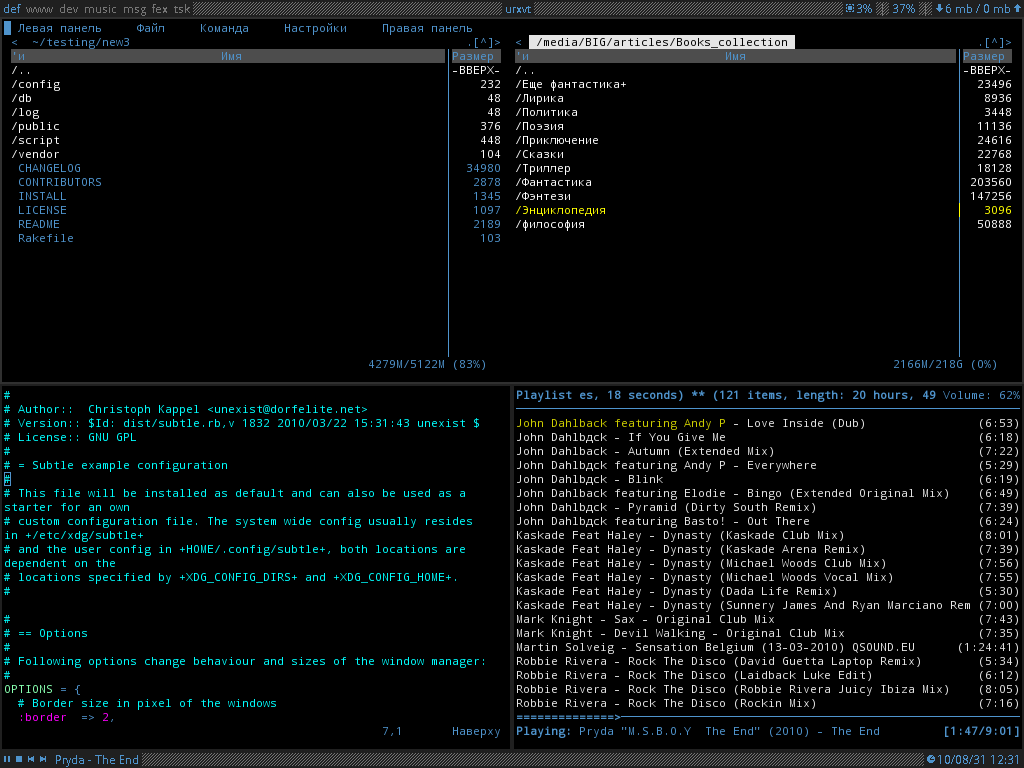Switch to the 'www' workspace tag
Viewport: 1024px width, 768px height.
[x=39, y=9]
